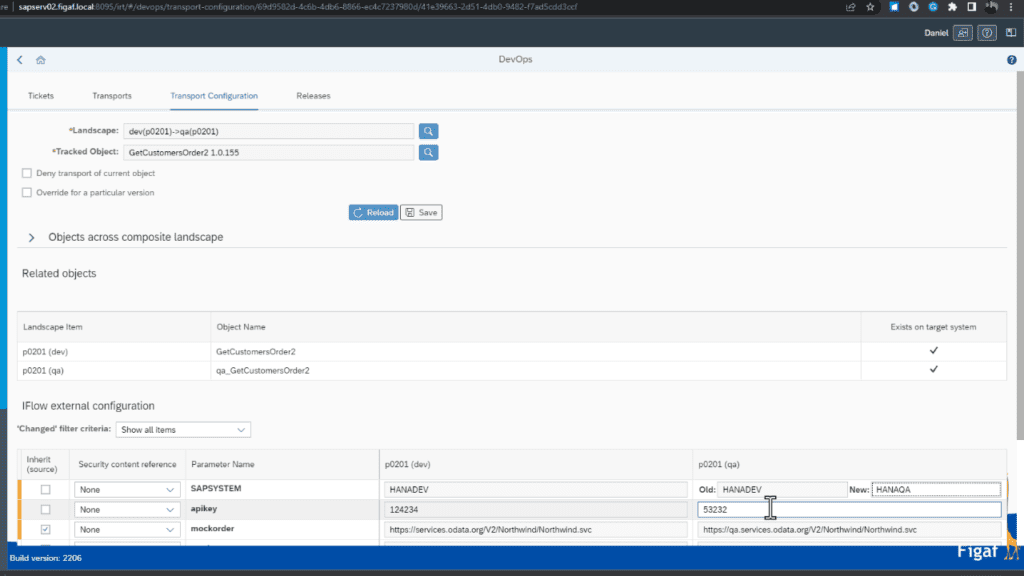Image resolution: width=1024 pixels, height=576 pixels.
Task: Share this page from the address bar
Action: pyautogui.click(x=850, y=7)
